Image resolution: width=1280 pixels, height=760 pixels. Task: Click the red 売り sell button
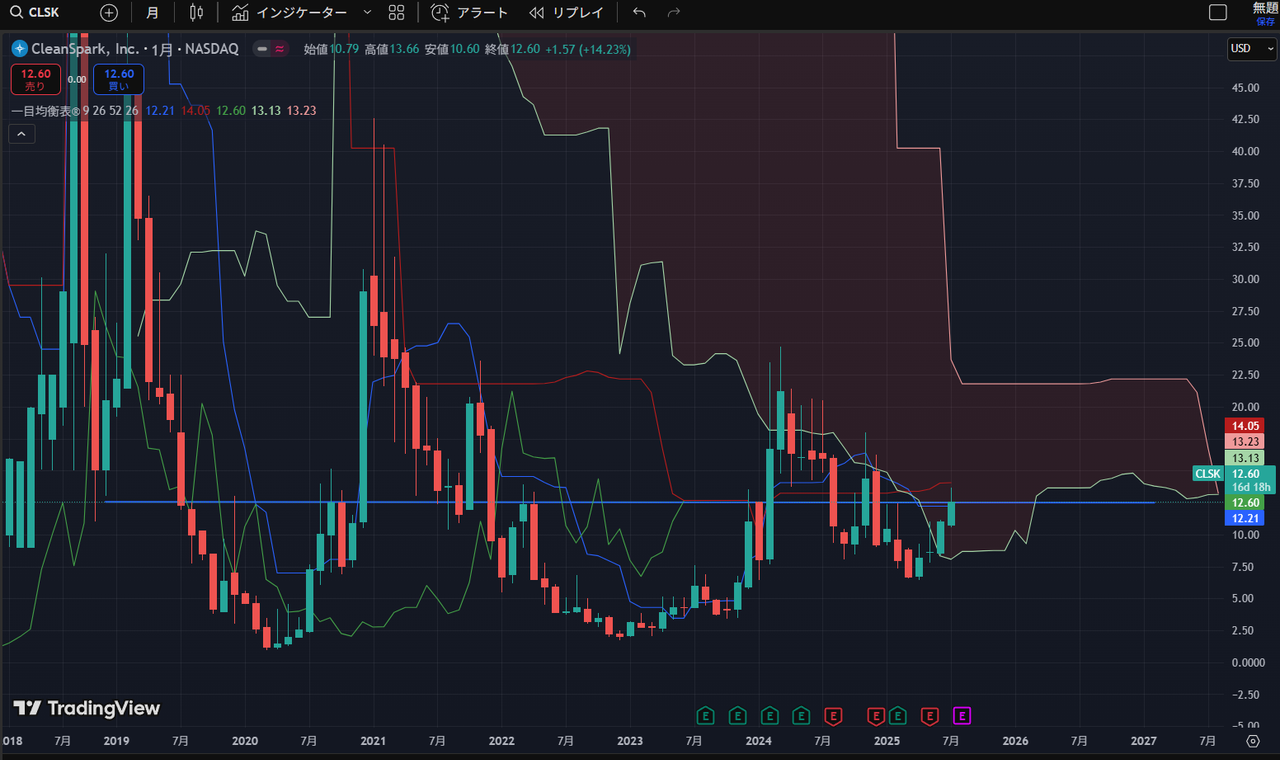click(35, 79)
